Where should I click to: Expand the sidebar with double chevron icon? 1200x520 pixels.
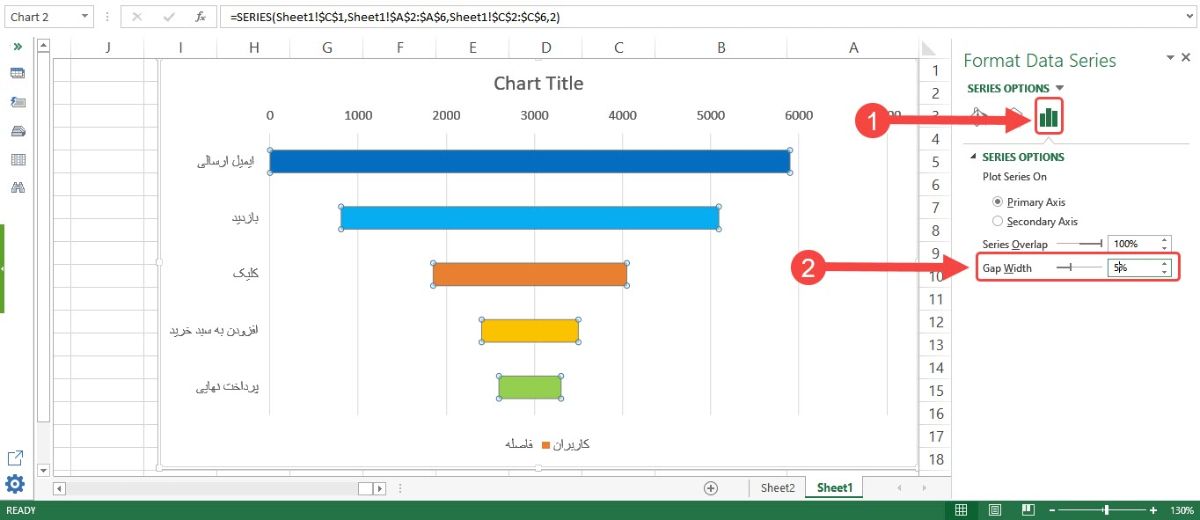[x=17, y=46]
